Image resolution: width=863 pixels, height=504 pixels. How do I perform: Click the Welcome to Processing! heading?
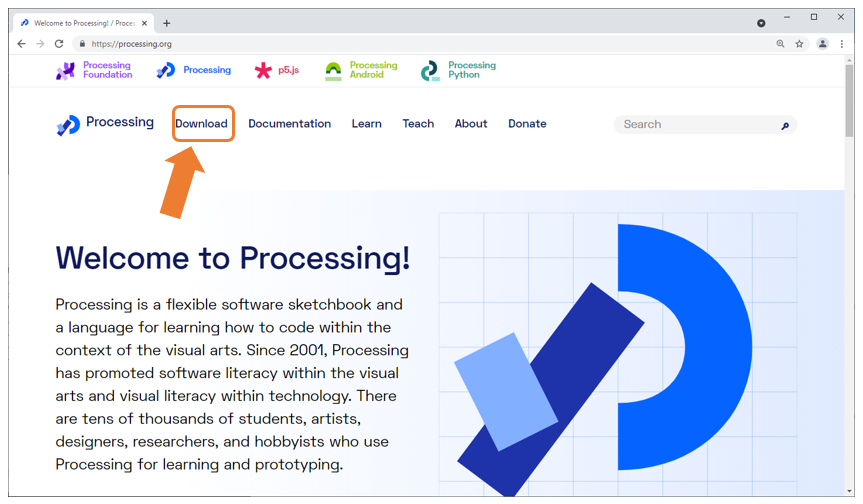(233, 258)
